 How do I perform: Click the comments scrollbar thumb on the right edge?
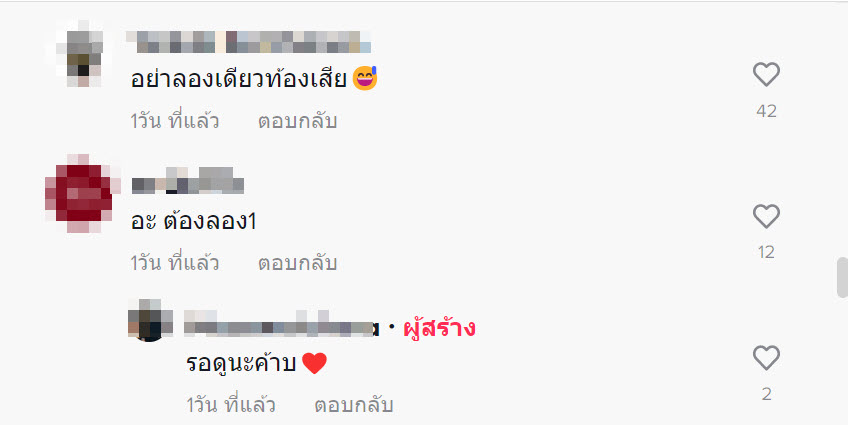click(x=843, y=277)
